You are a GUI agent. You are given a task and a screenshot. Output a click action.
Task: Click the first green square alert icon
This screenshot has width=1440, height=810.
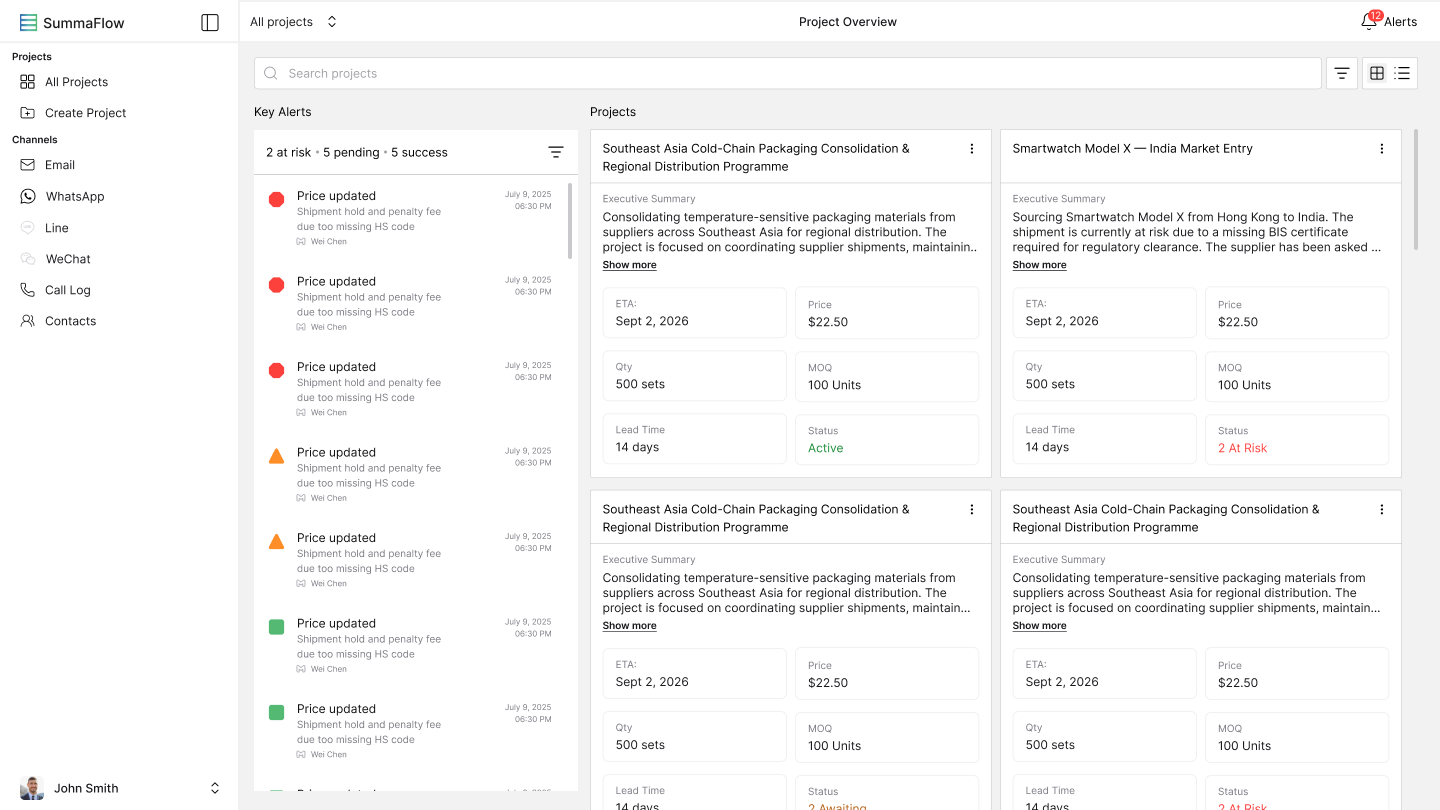click(x=277, y=627)
